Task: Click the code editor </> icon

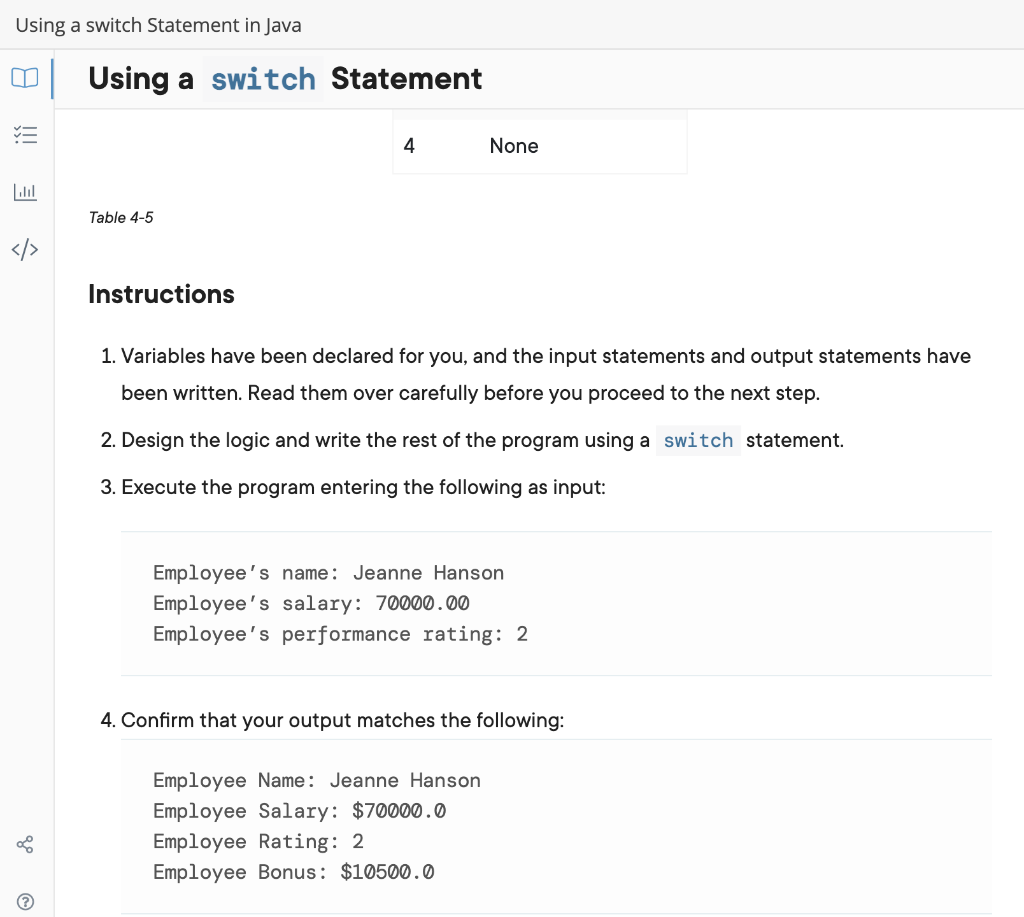Action: point(25,249)
